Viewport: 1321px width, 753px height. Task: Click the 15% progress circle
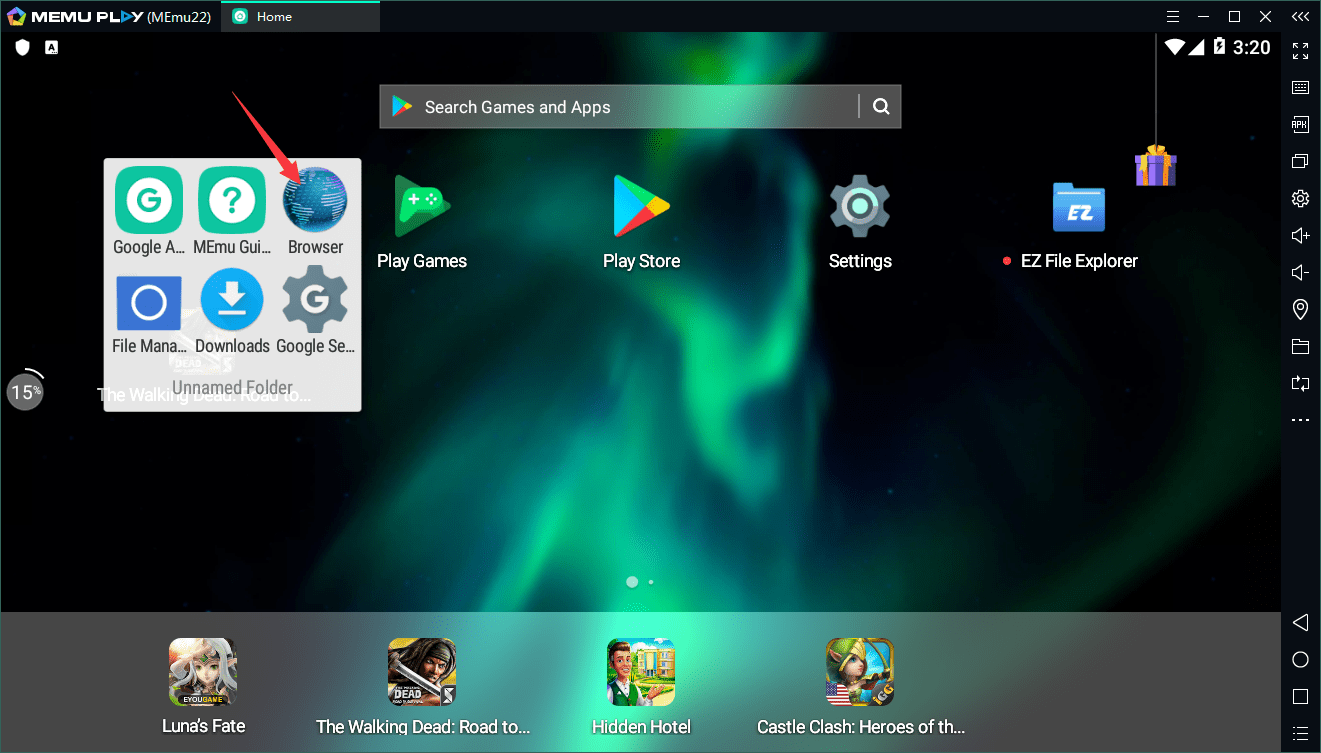point(26,391)
